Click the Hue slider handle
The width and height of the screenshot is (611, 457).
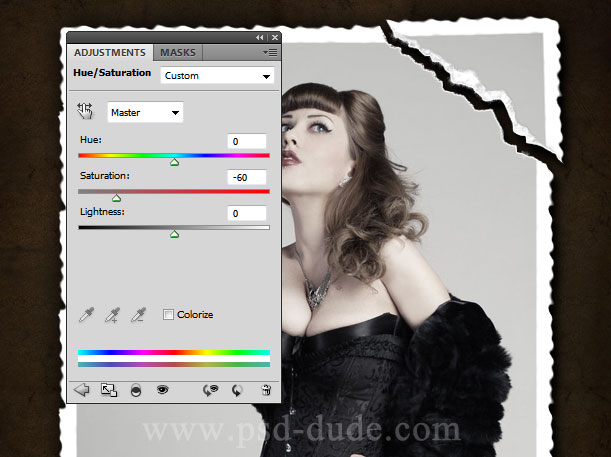174,162
